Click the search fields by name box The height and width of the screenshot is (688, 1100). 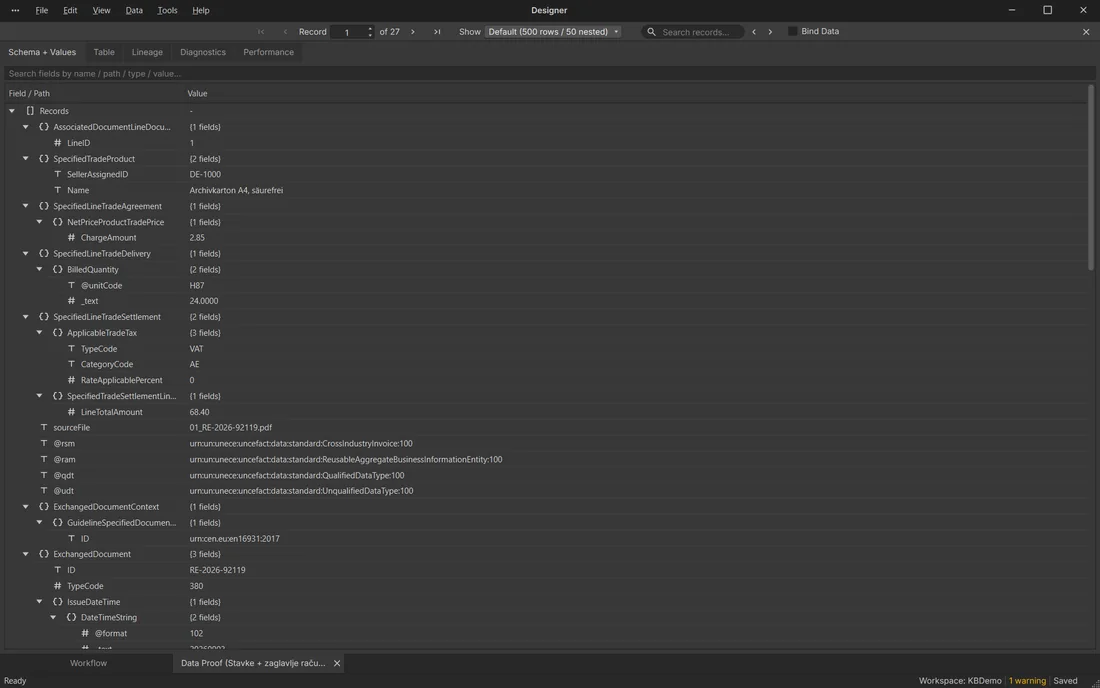[x=549, y=74]
